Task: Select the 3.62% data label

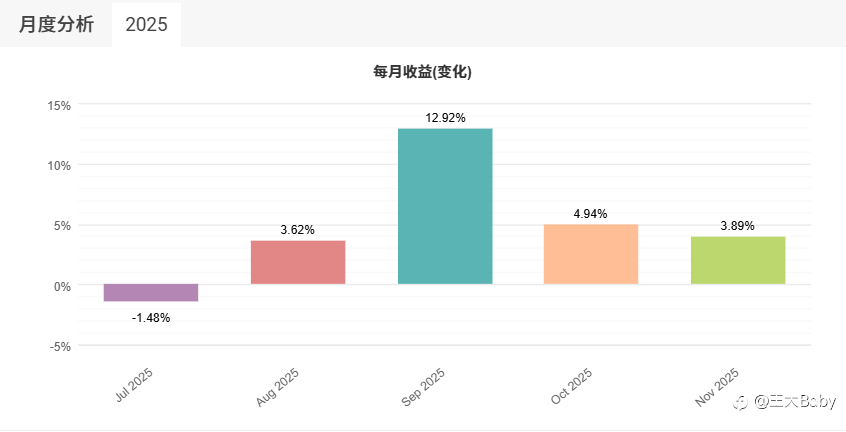Action: point(298,230)
